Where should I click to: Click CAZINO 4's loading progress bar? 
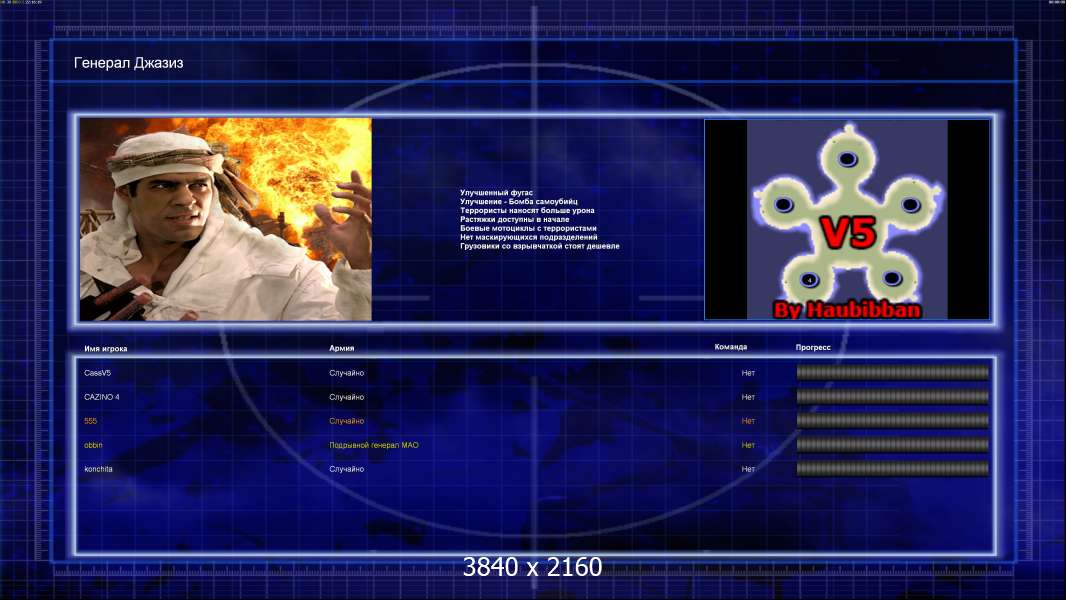[893, 396]
